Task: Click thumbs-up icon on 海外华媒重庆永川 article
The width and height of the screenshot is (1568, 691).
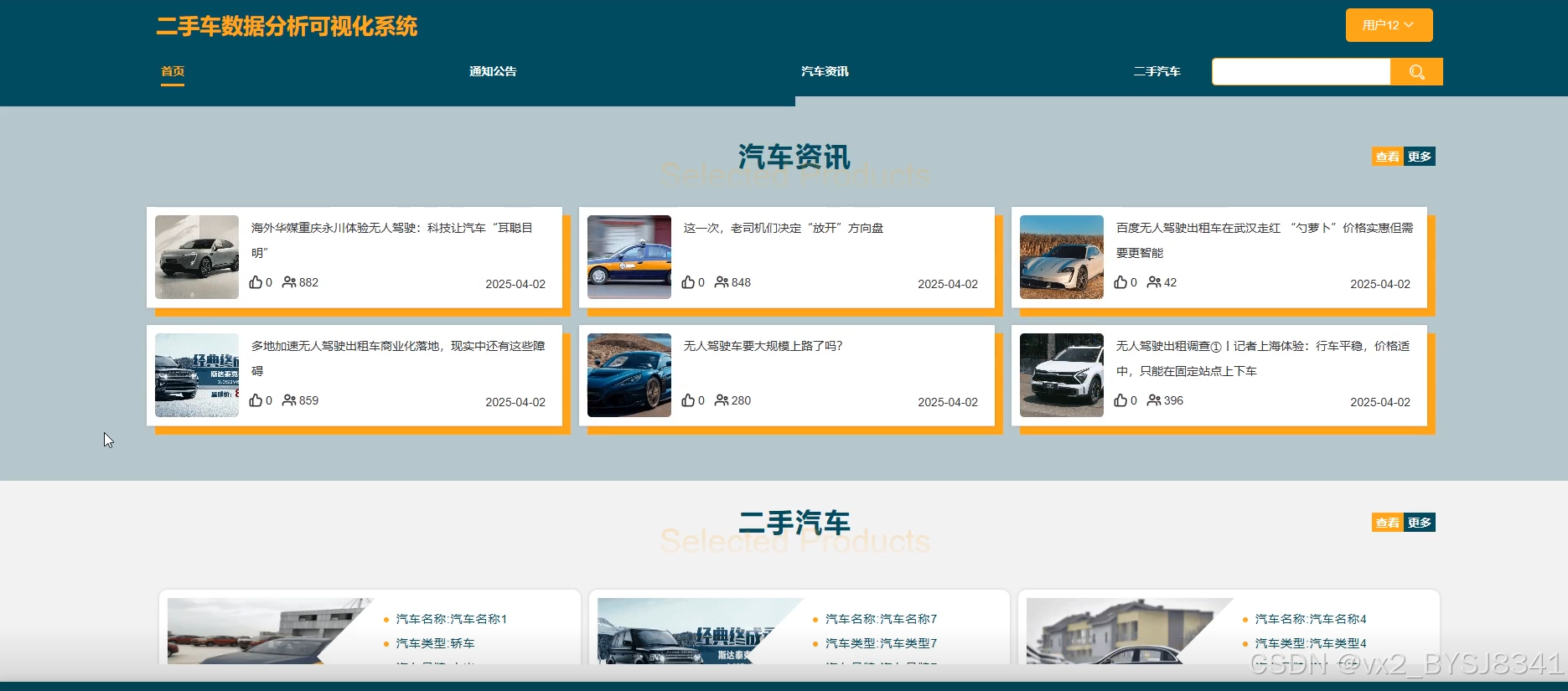Action: point(256,282)
